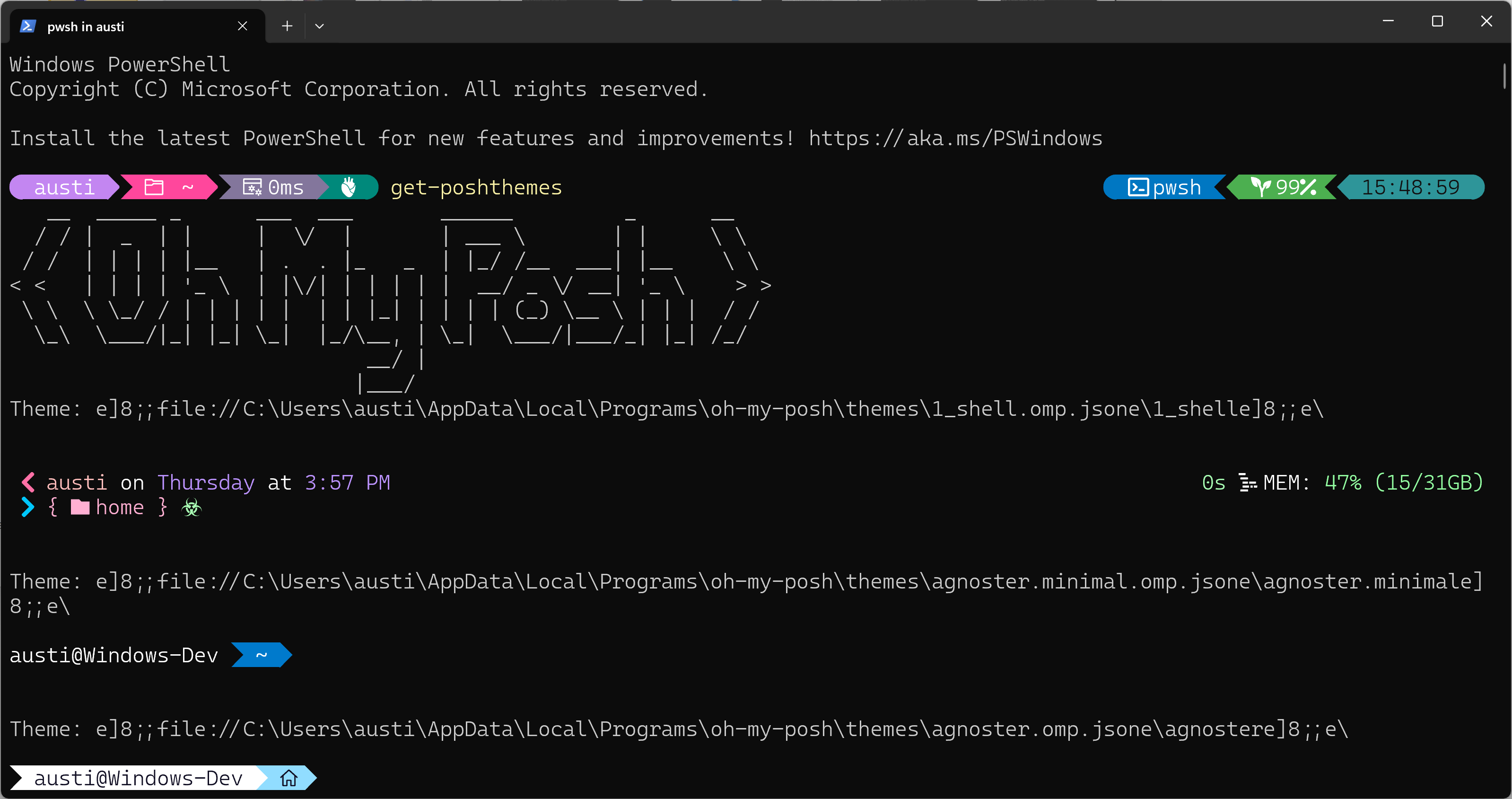The image size is (1512, 799).
Task: Click the pink folder icon beside home
Action: (80, 507)
